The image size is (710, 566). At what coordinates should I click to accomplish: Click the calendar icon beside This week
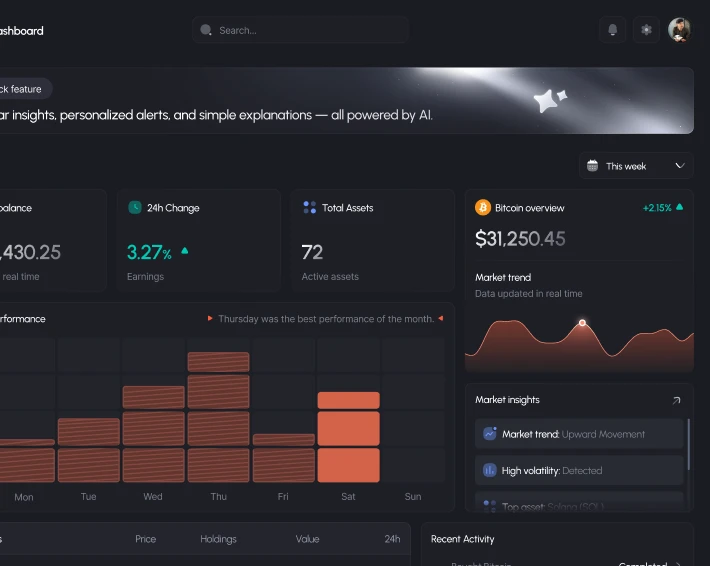pyautogui.click(x=592, y=166)
